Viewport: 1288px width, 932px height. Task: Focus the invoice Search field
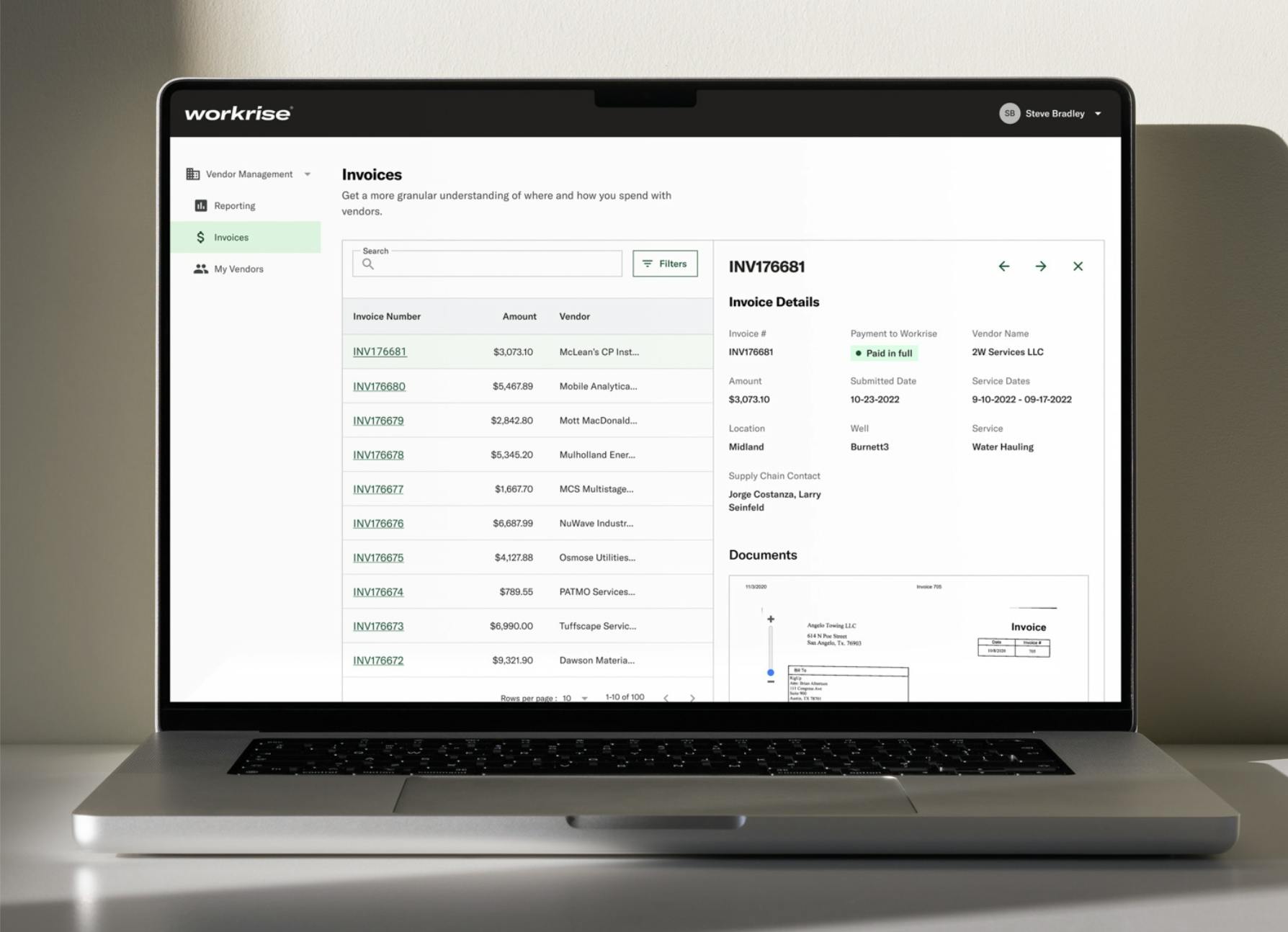pos(487,264)
